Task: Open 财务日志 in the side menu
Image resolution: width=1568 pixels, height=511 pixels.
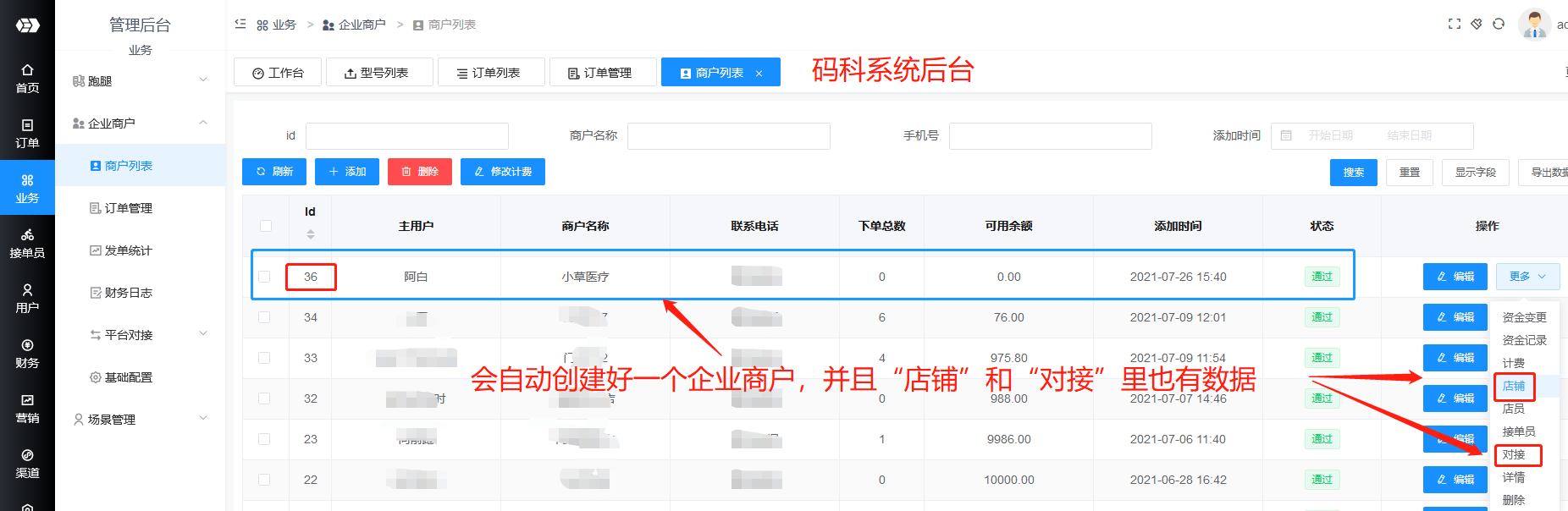Action: tap(141, 293)
